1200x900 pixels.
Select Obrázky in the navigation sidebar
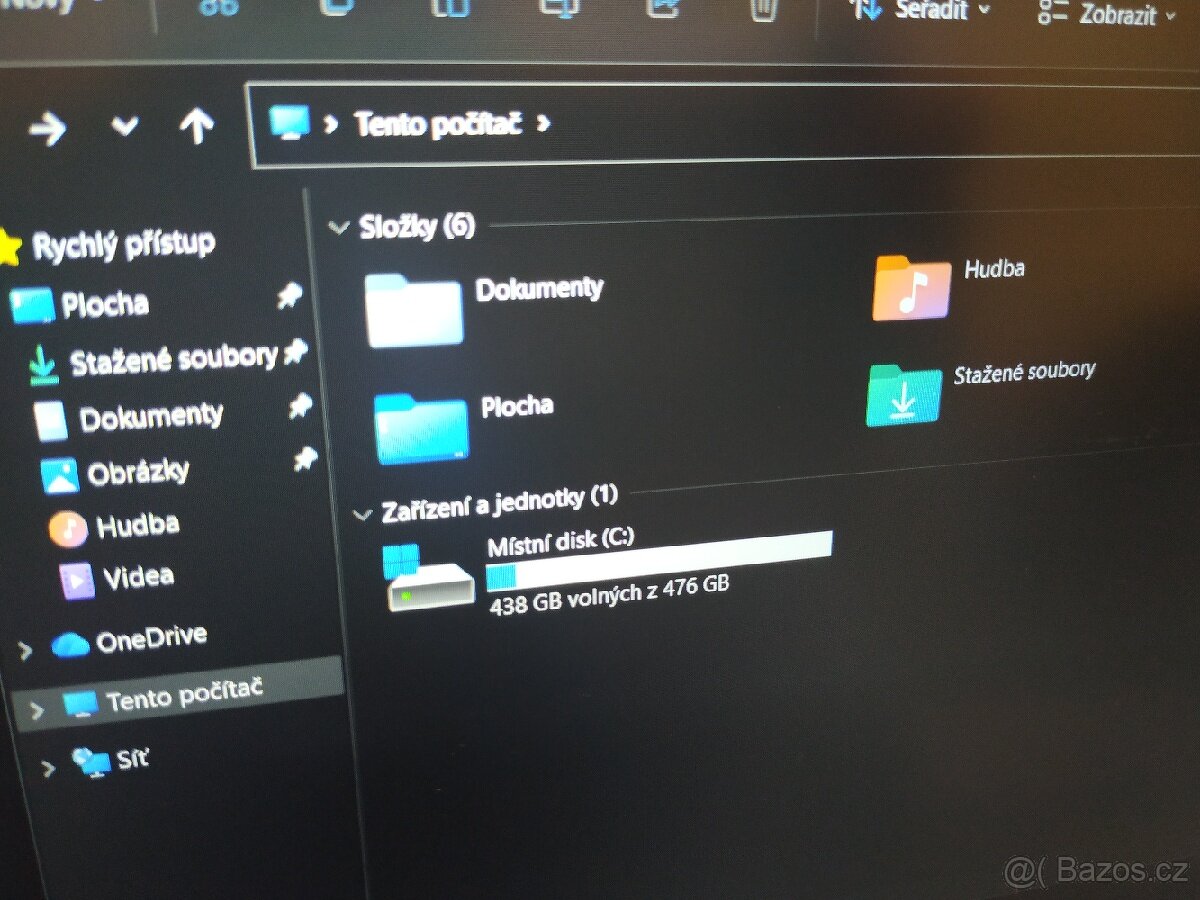coord(137,472)
